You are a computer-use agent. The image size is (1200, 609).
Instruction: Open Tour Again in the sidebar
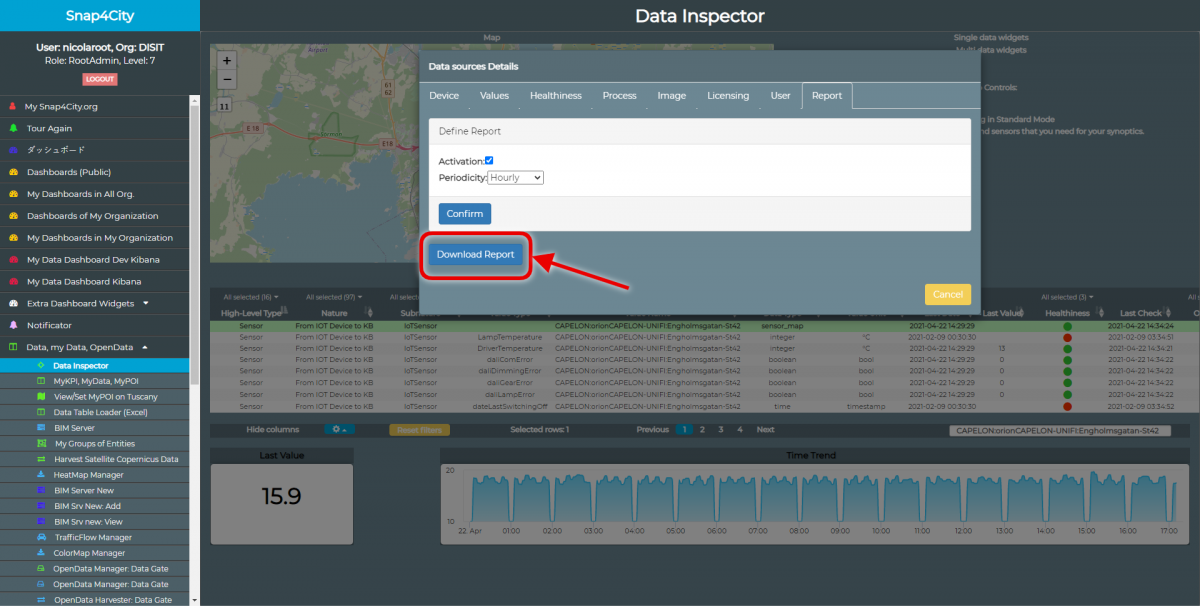(x=48, y=128)
